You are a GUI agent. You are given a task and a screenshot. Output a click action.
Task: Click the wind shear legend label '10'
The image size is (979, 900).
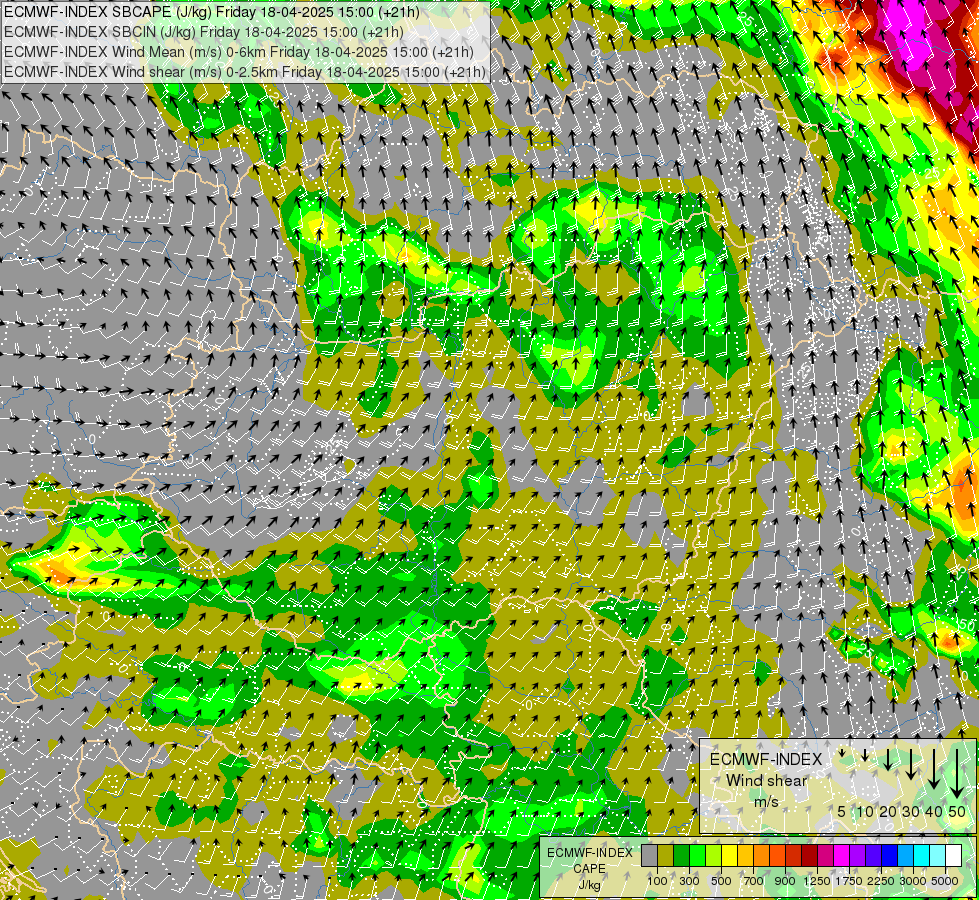[x=865, y=811]
